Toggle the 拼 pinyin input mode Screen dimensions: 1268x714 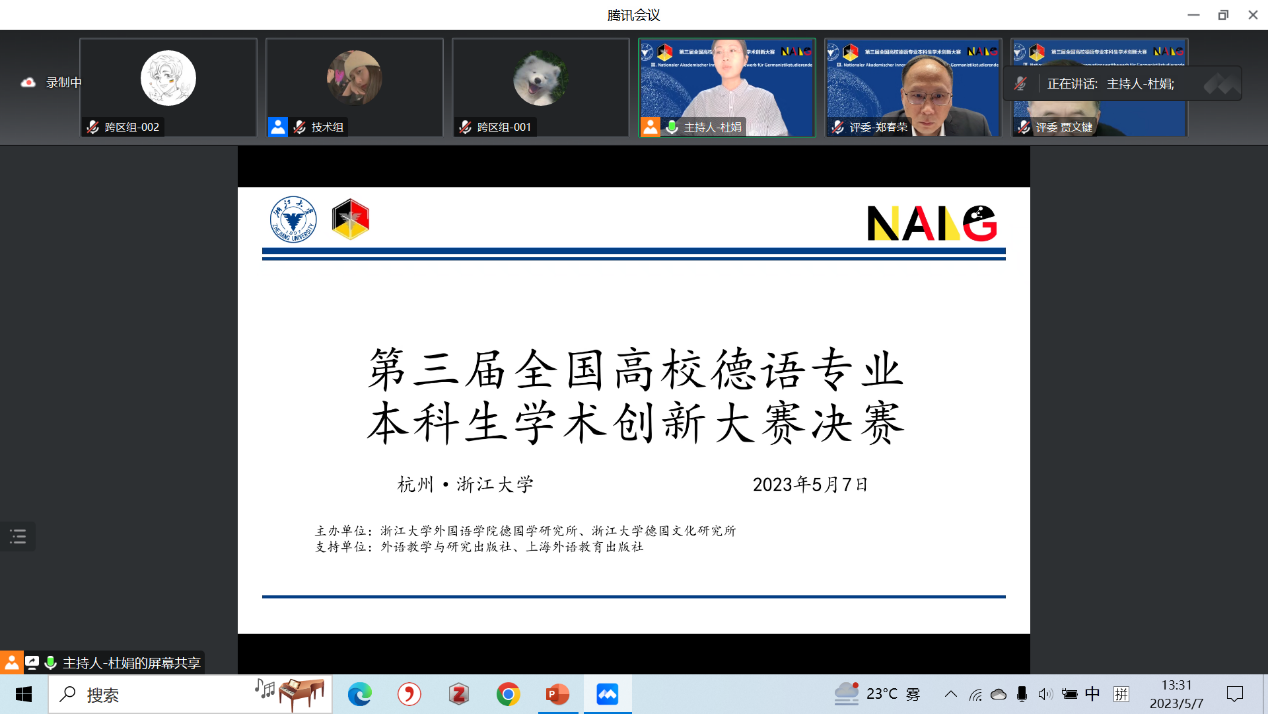click(1121, 694)
